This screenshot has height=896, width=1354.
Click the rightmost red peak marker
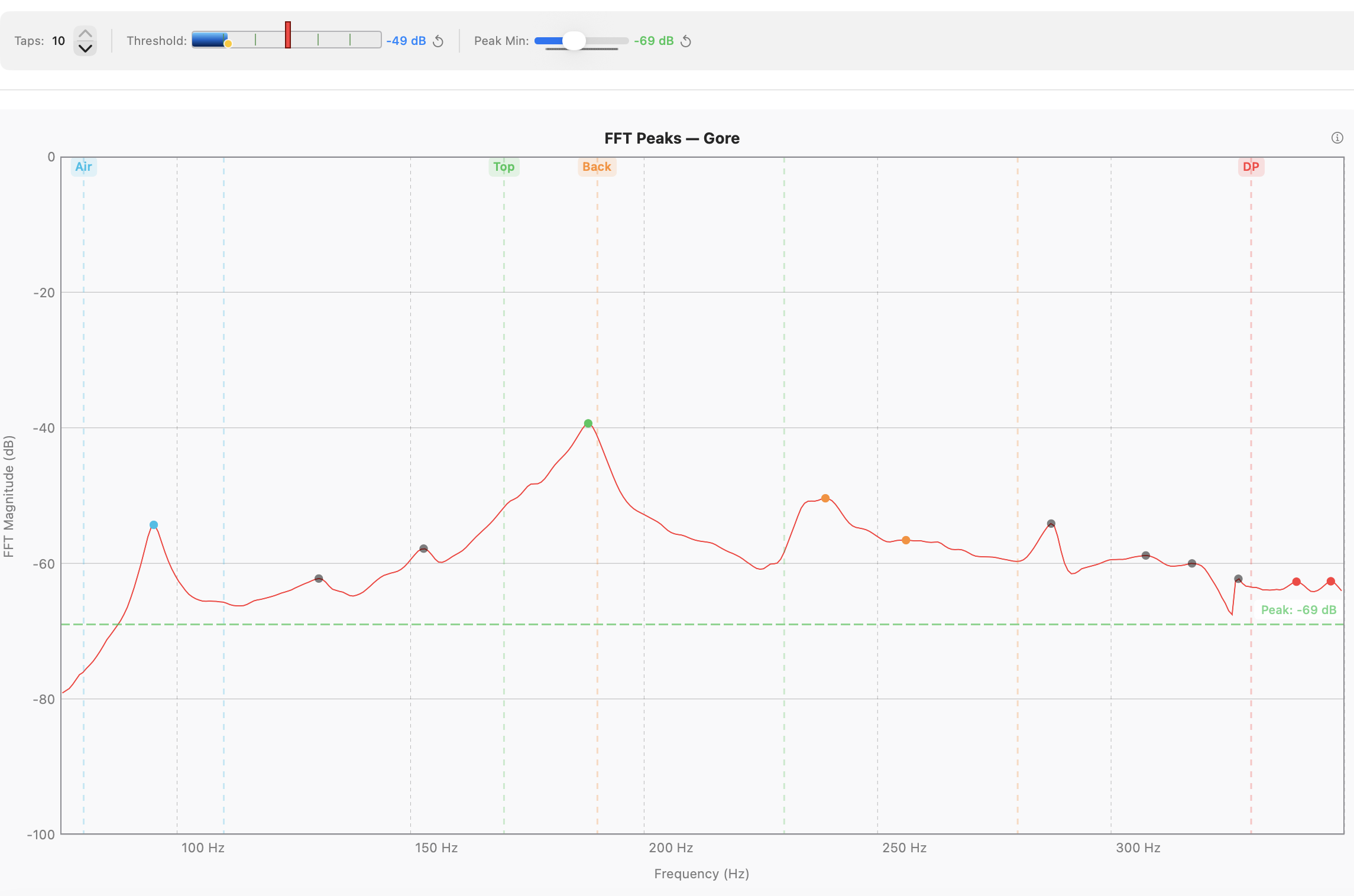tap(1331, 582)
